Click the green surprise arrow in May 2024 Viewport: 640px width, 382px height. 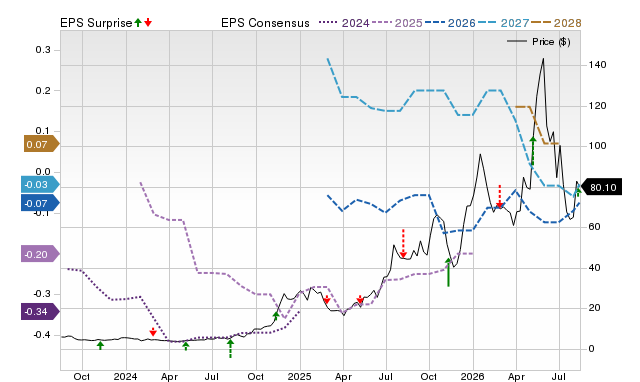coord(186,346)
